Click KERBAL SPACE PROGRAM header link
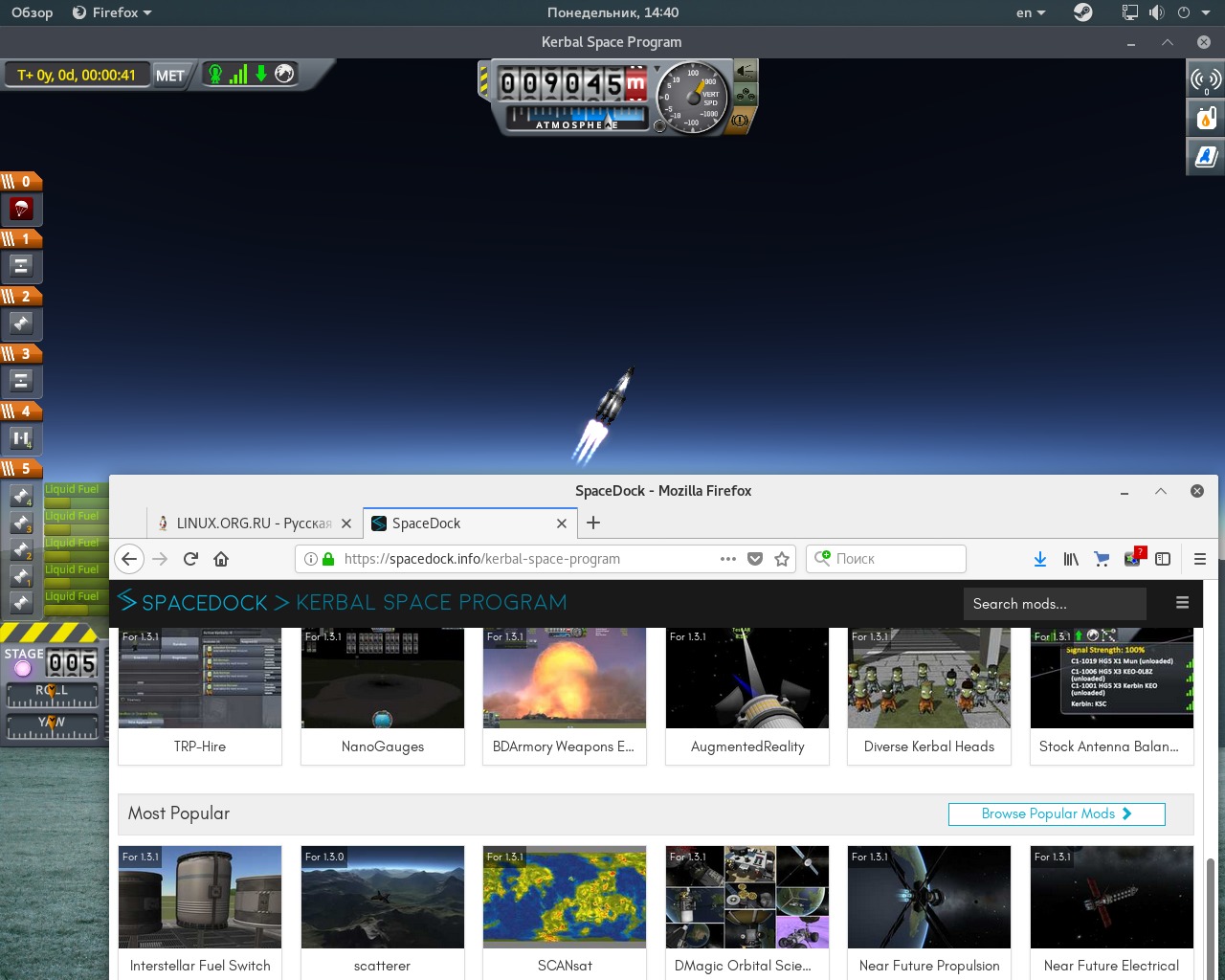1225x980 pixels. point(432,602)
